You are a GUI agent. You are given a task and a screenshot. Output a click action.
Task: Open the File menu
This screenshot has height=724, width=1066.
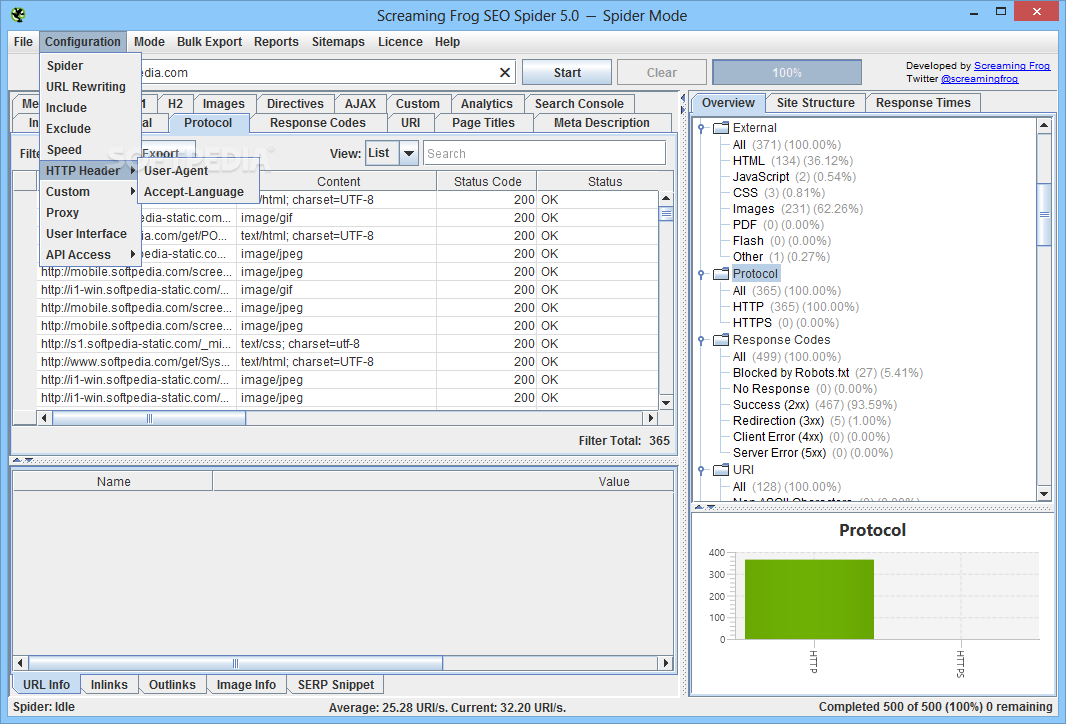click(x=23, y=41)
